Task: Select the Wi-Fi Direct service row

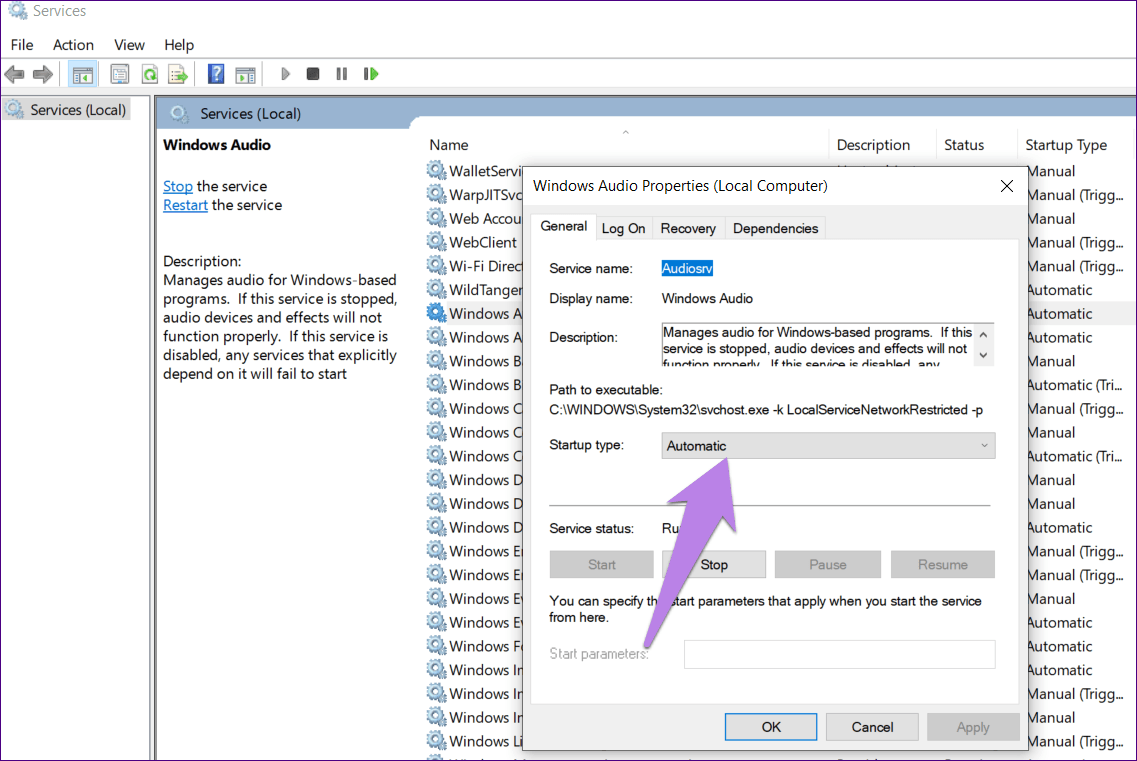Action: [x=485, y=266]
